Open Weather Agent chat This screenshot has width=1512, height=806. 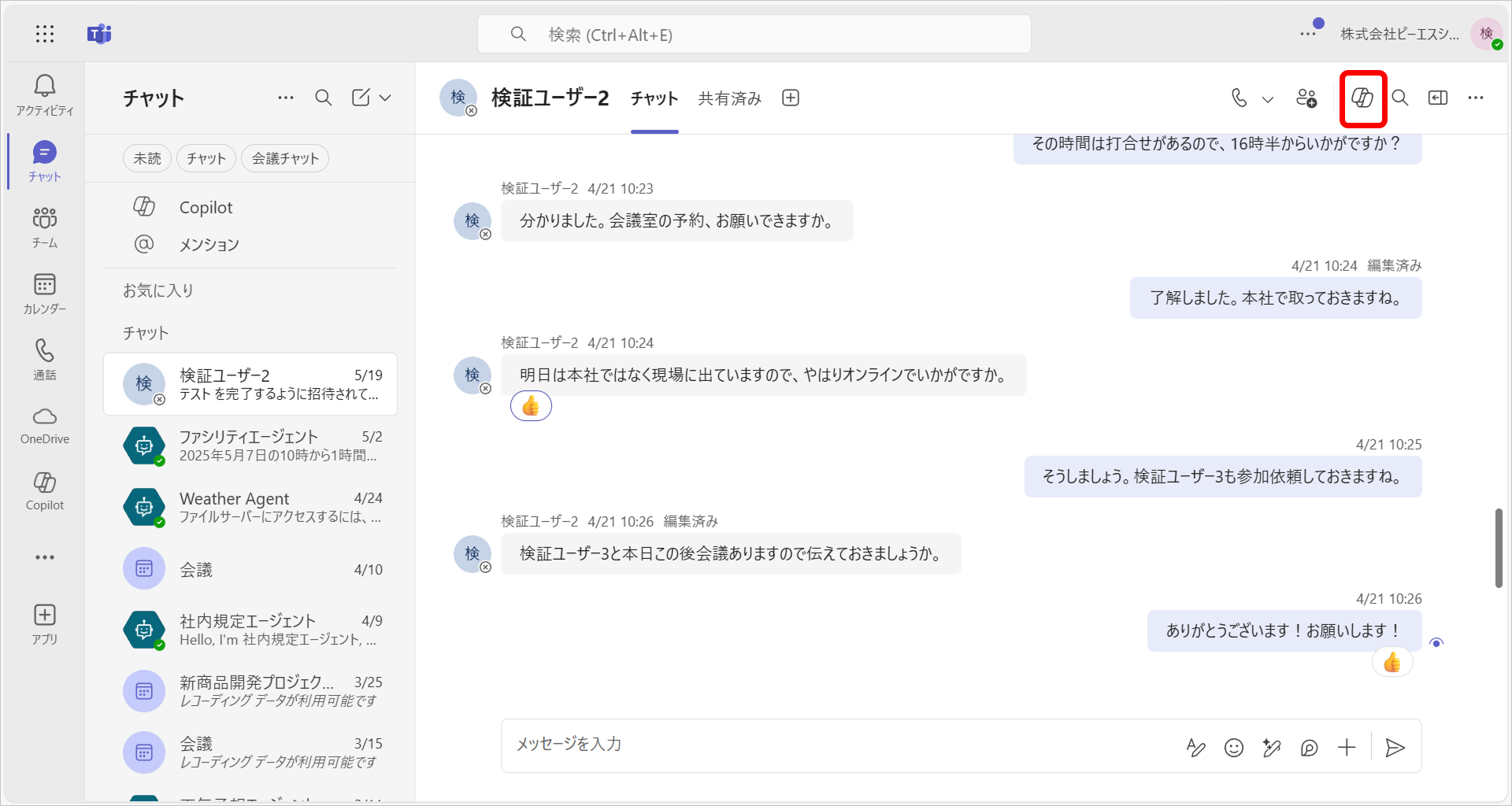(x=250, y=507)
